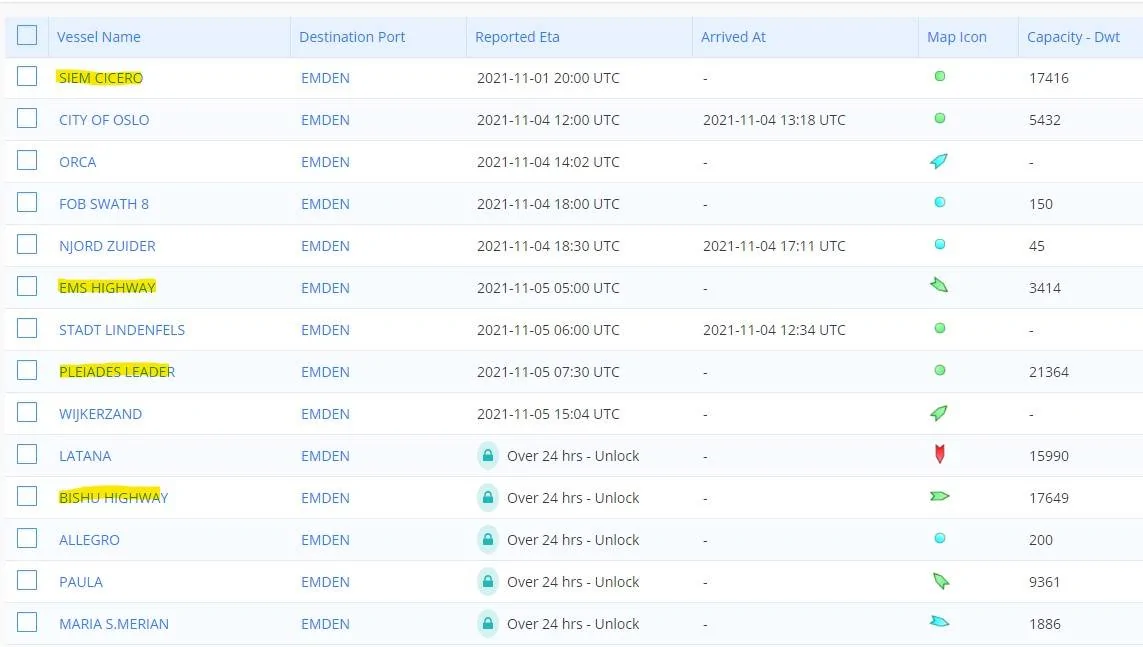This screenshot has height=647, width=1143.
Task: Select arrival time 2021-11-04 13:18 UTC
Action: tap(774, 120)
